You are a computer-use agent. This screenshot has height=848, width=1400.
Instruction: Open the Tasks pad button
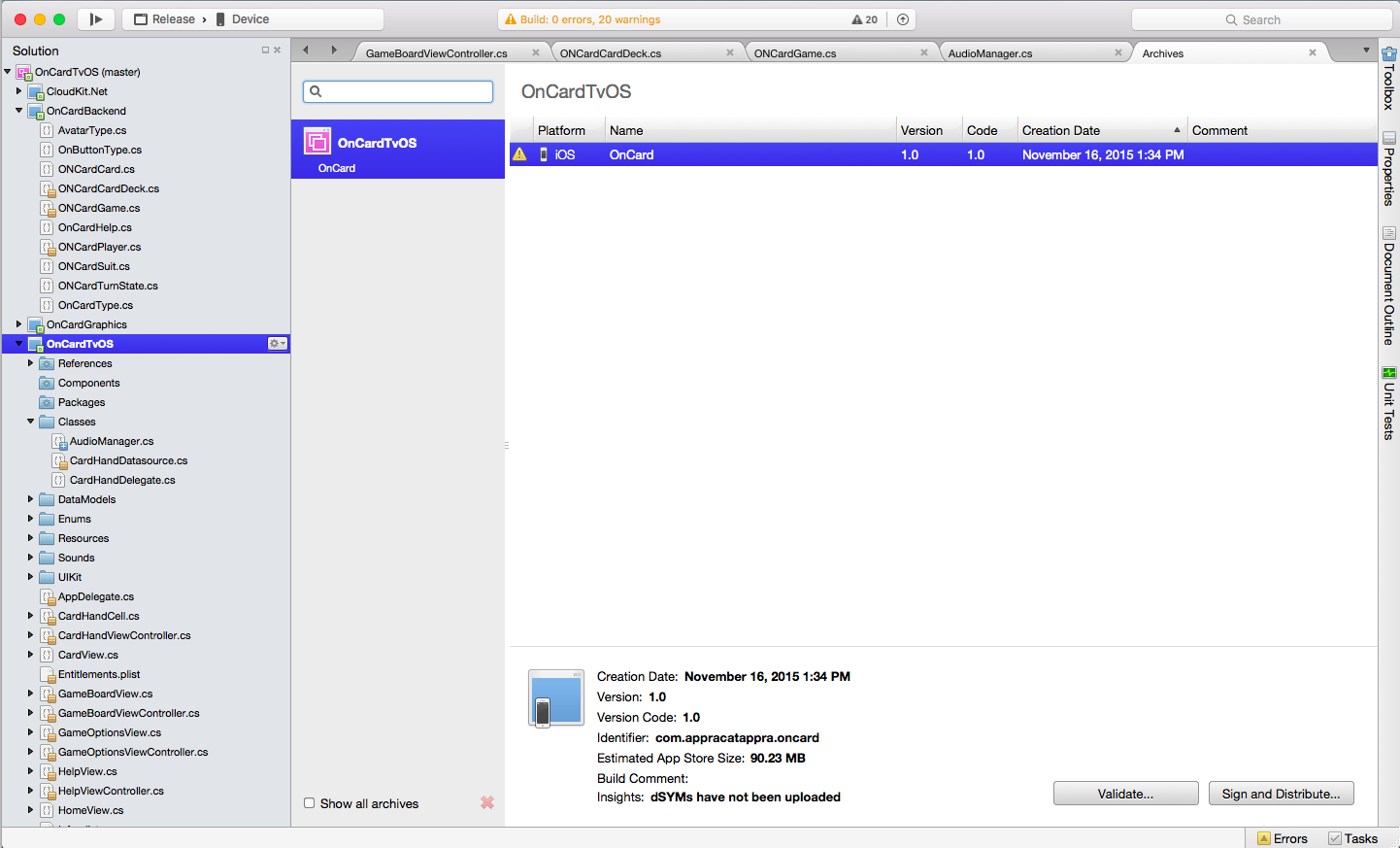point(1353,838)
